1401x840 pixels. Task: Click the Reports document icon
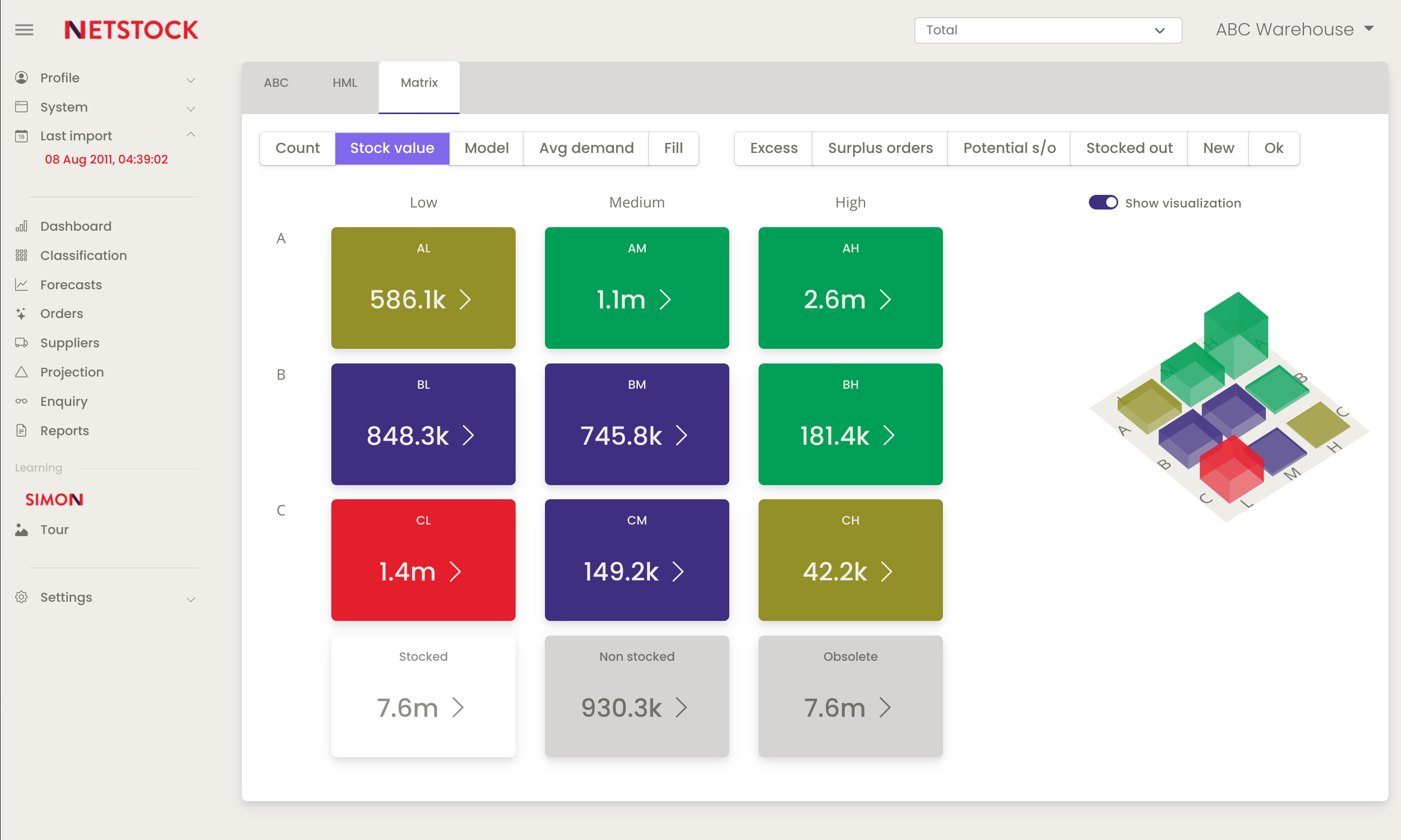(22, 431)
